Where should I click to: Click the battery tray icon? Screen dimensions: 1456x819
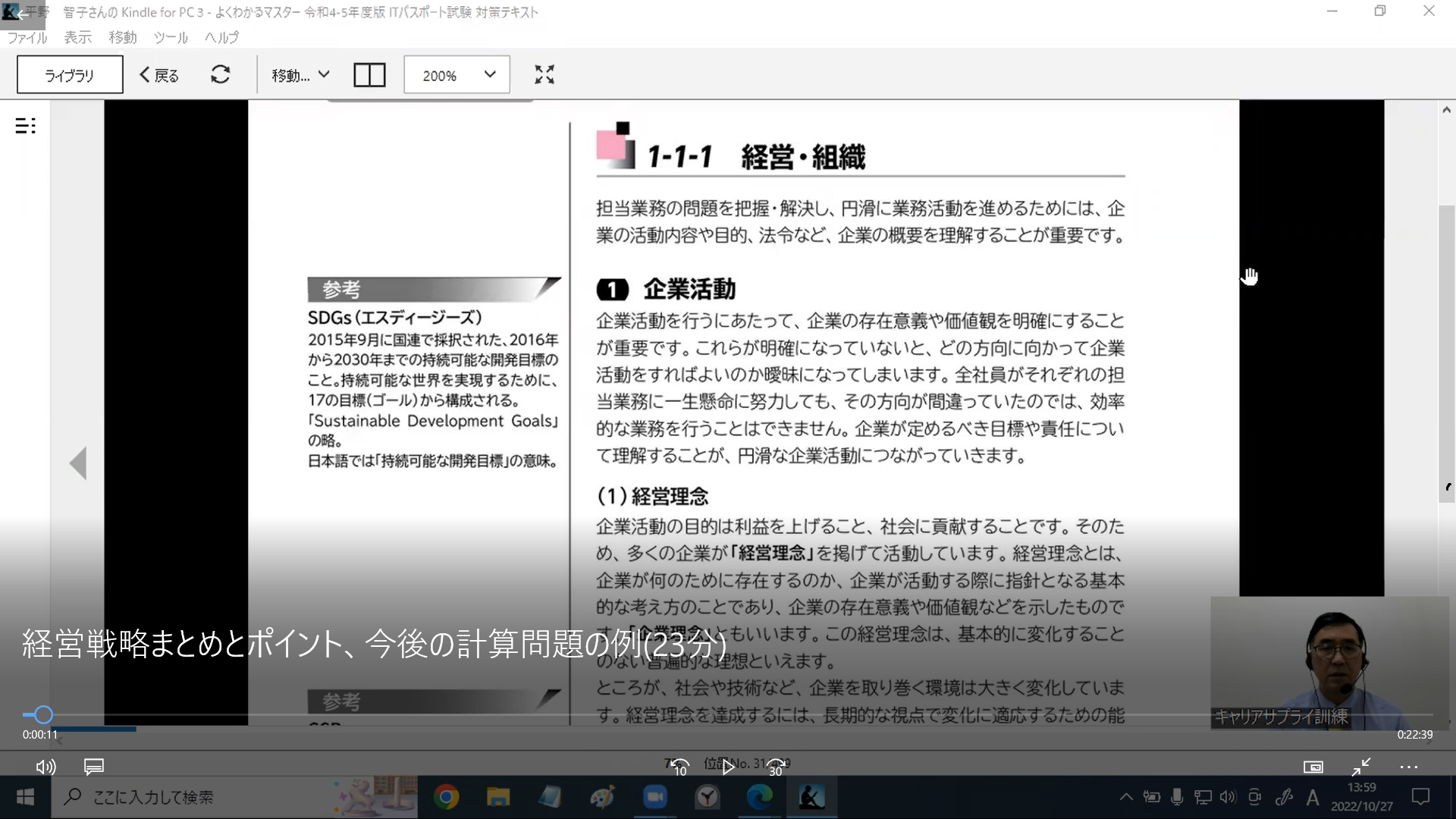[1152, 797]
